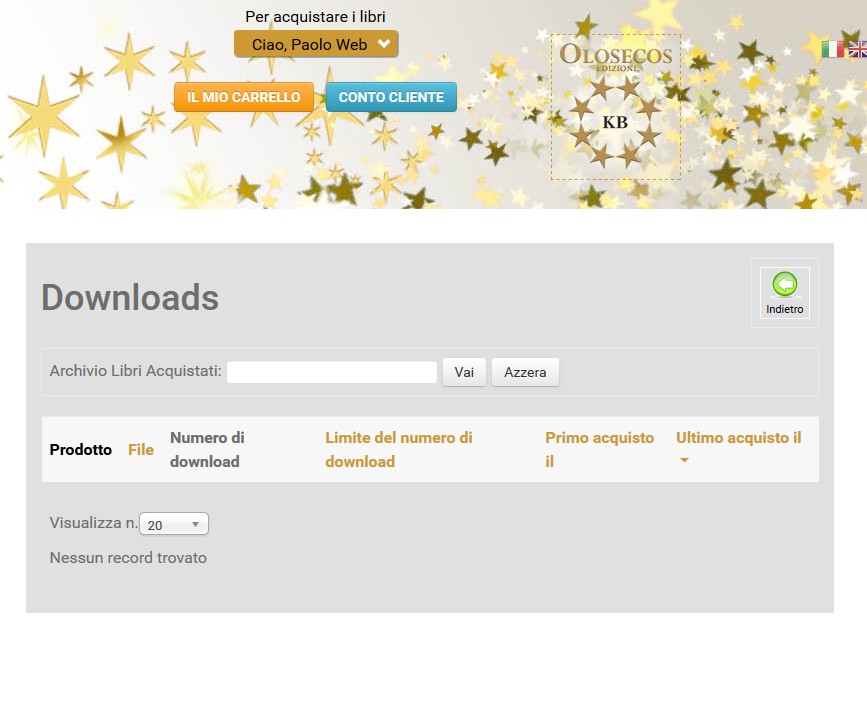Screen dimensions: 867x724
Task: Toggle sort arrow under 'Ultimo acquisto il'
Action: pyautogui.click(x=684, y=460)
